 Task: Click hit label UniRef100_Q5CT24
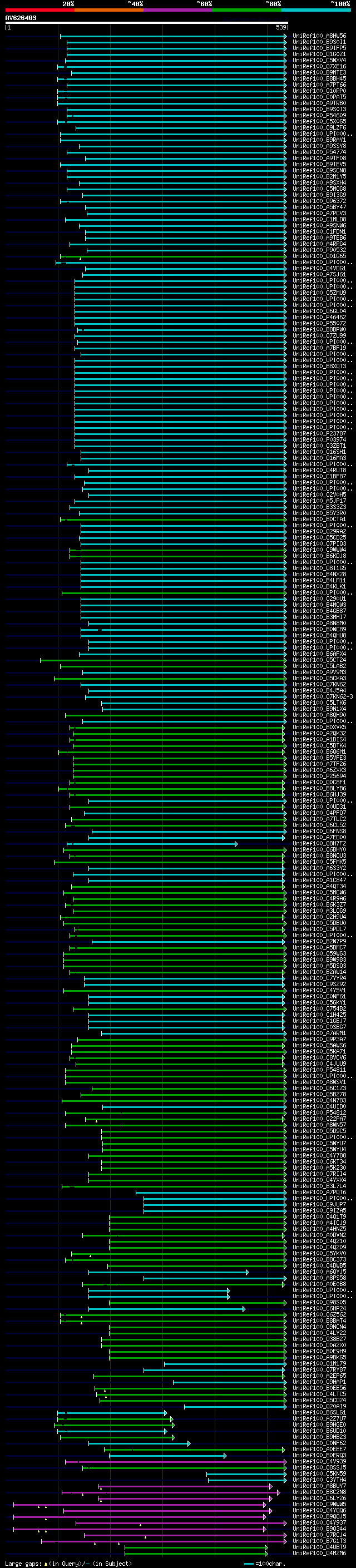pyautogui.click(x=319, y=660)
